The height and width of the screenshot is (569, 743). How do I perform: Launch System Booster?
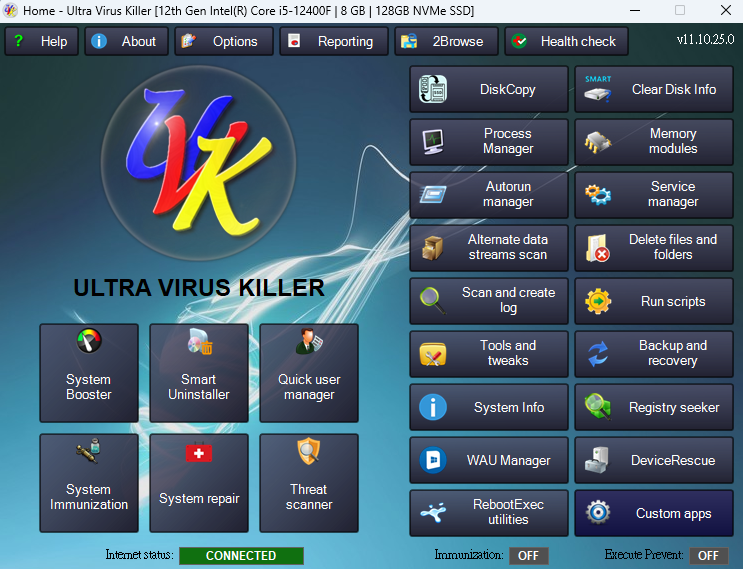(89, 373)
